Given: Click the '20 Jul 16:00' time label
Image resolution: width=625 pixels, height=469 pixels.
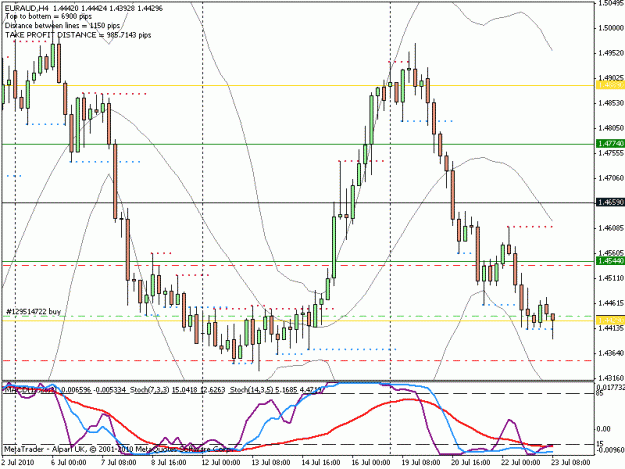Looking at the screenshot, I should [471, 463].
